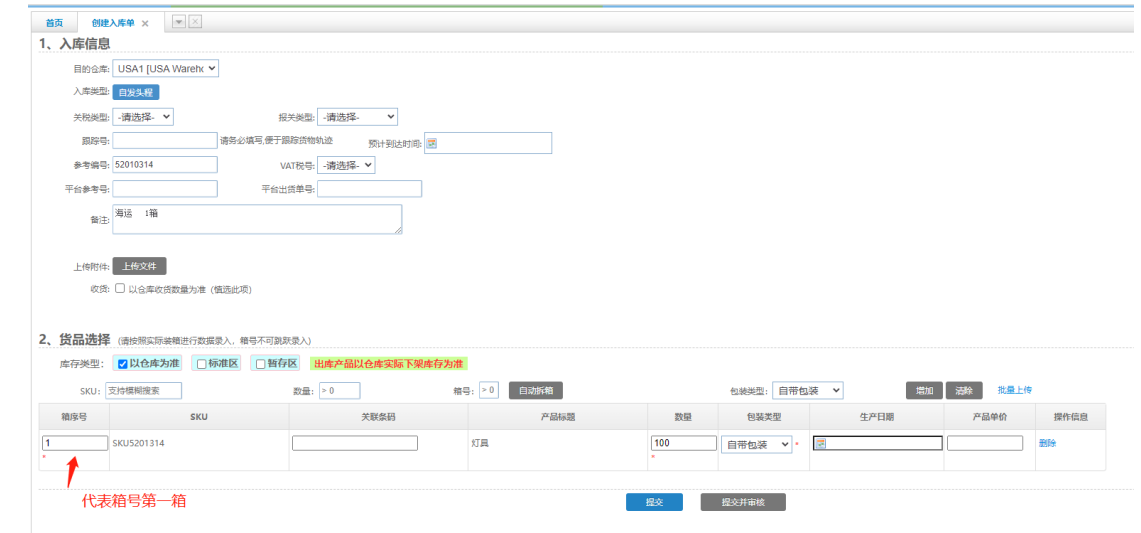The image size is (1141, 533).
Task: Expand the 目的仓库 warehouse dropdown
Action: pos(165,69)
